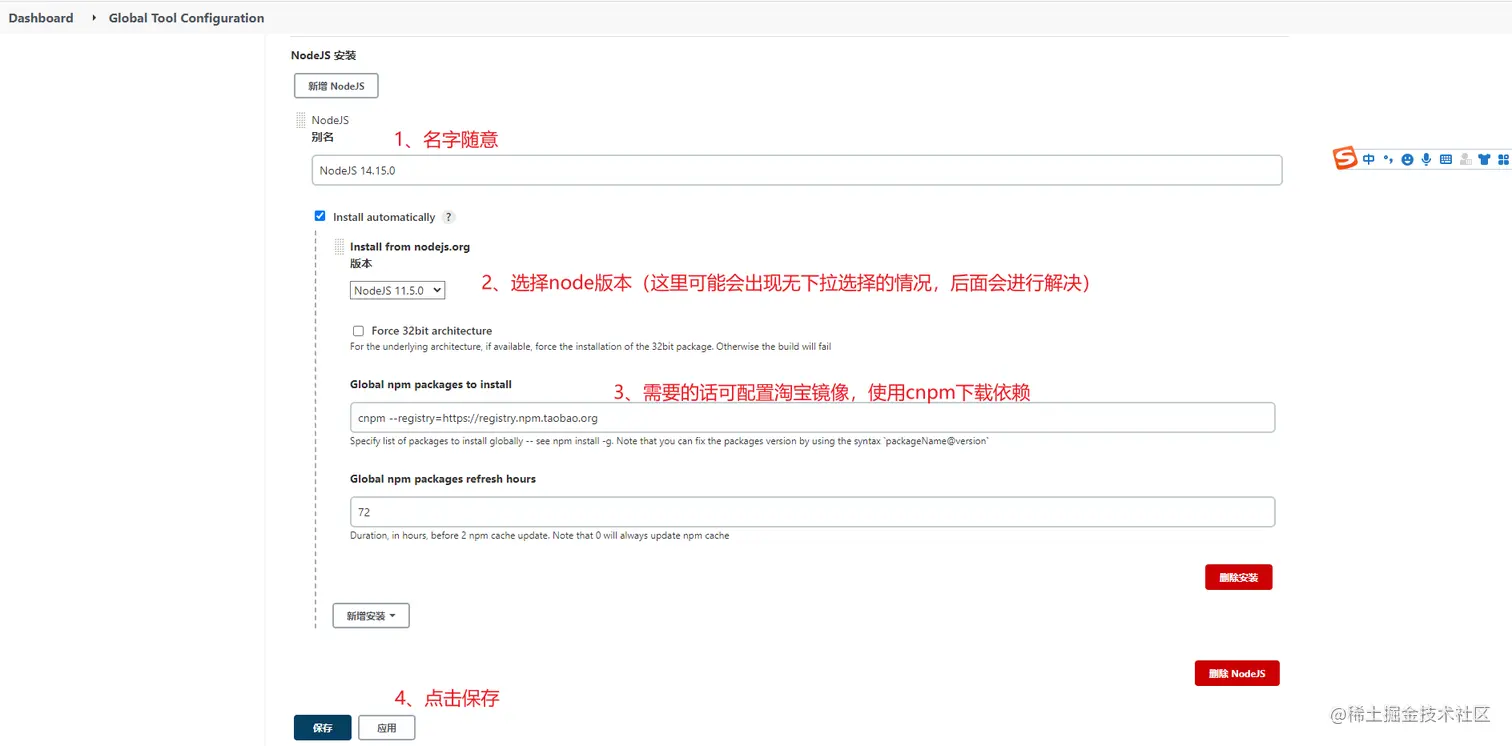Click the Global npm packages to install label

click(431, 384)
